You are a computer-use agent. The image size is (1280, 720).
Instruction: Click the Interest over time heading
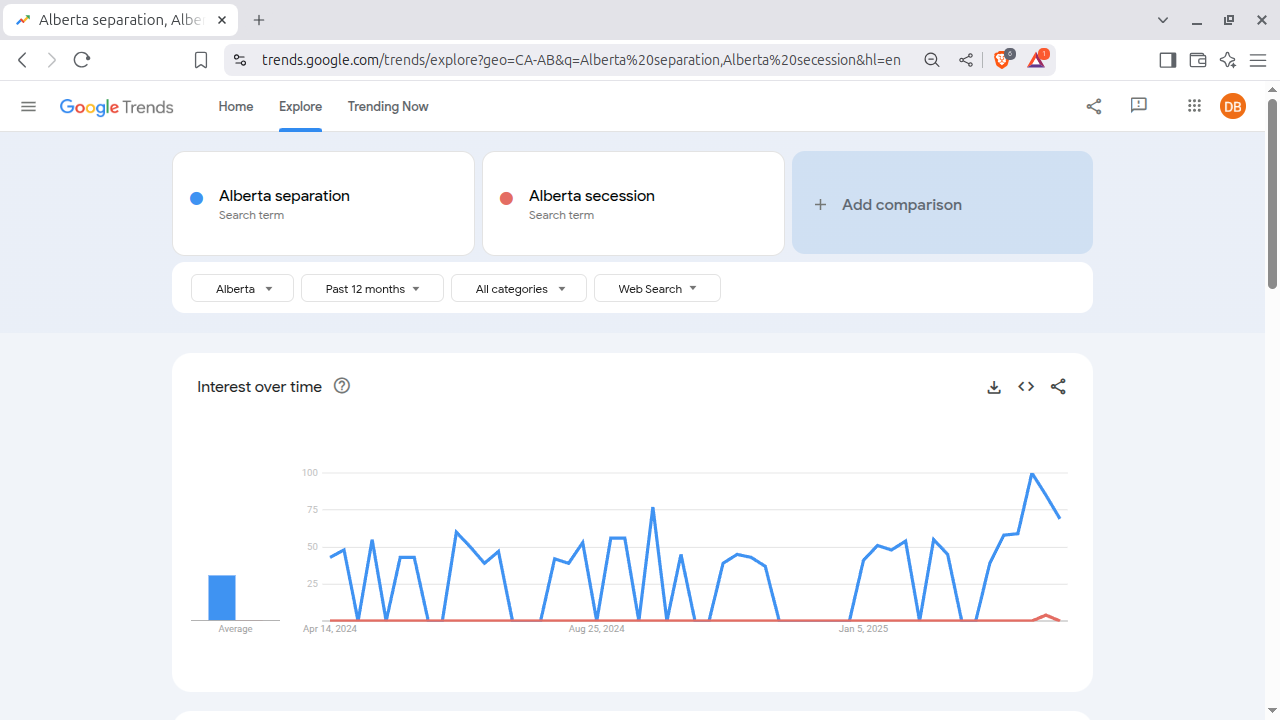click(259, 387)
